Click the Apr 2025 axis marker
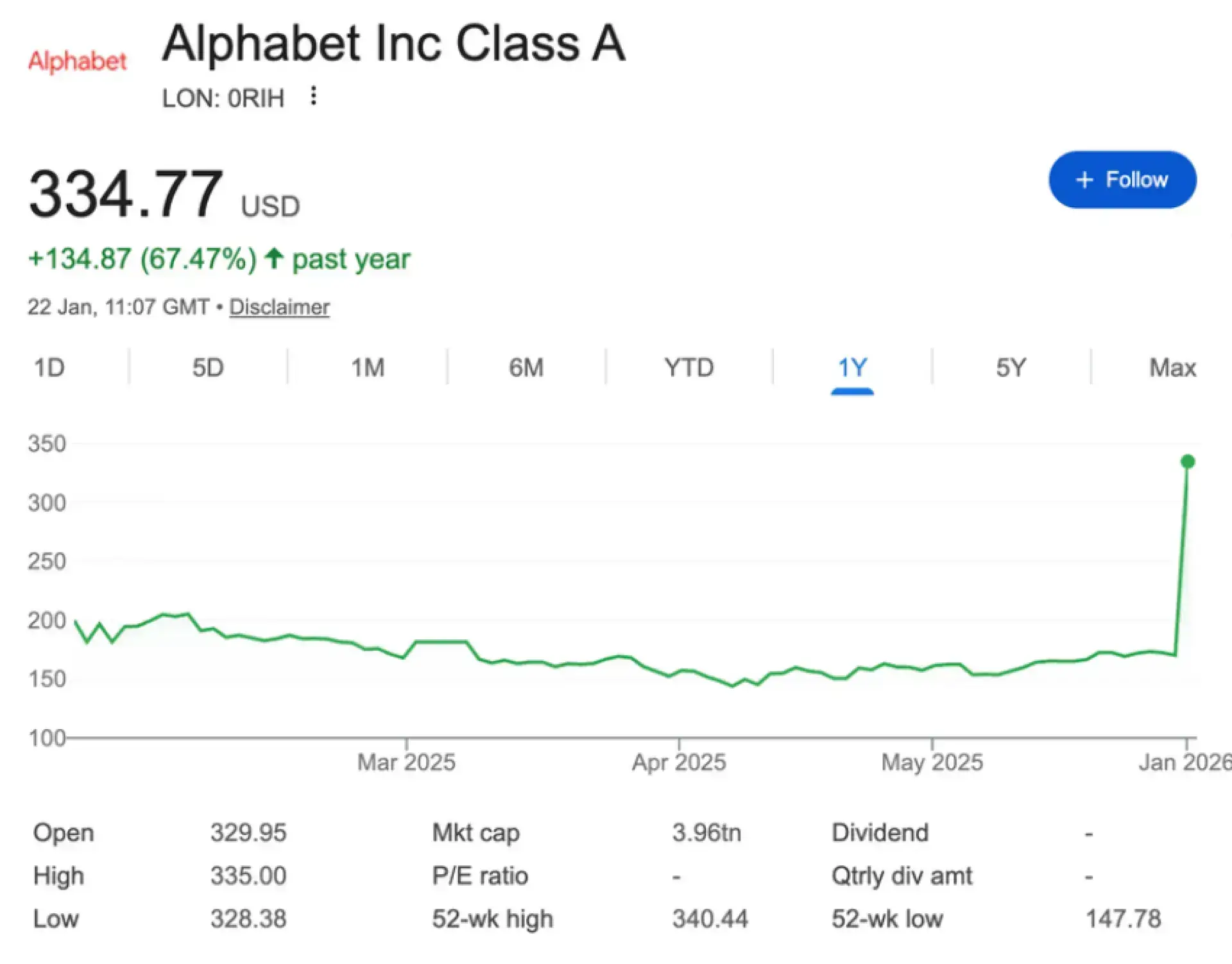1232x964 pixels. click(x=679, y=762)
